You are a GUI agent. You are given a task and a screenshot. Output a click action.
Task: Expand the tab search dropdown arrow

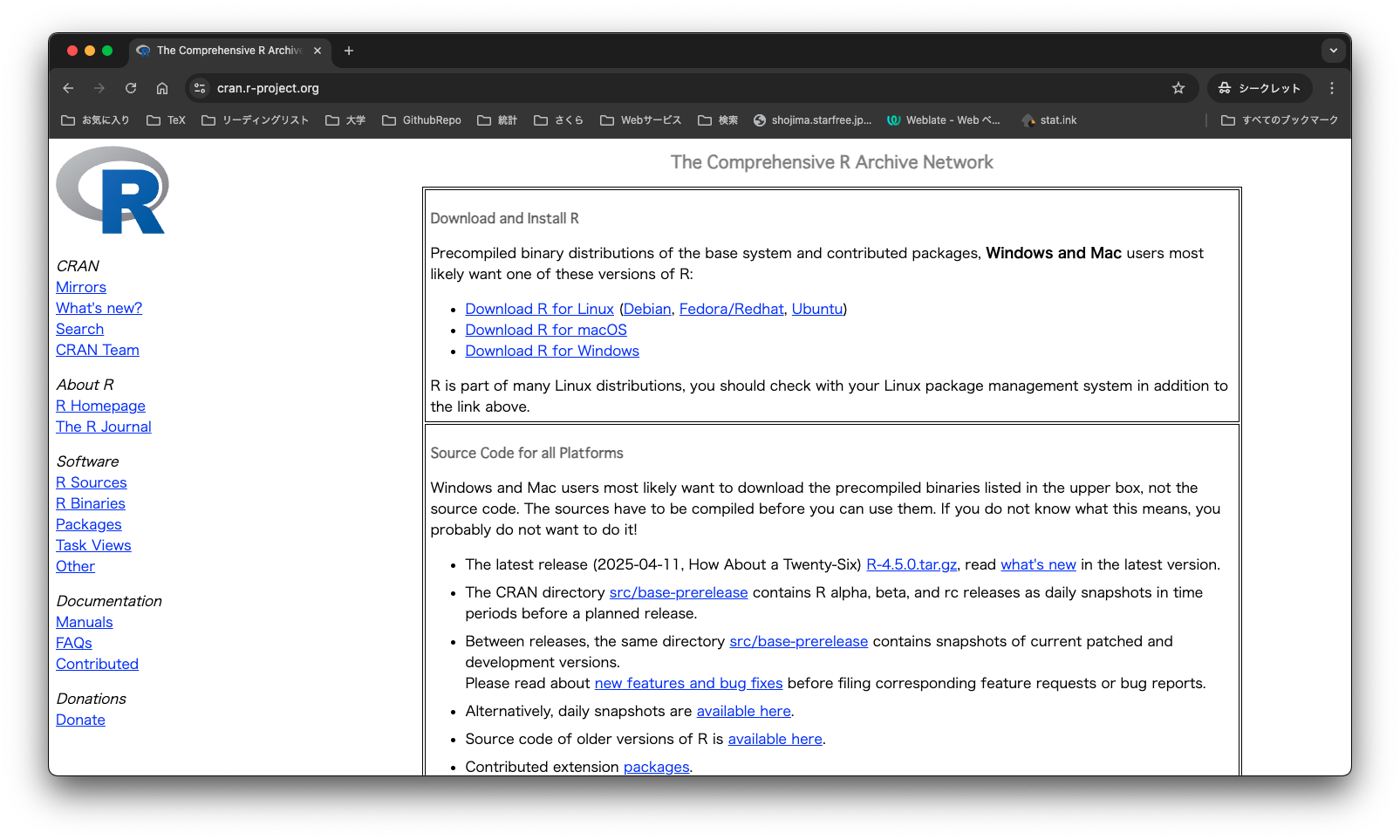click(1333, 51)
